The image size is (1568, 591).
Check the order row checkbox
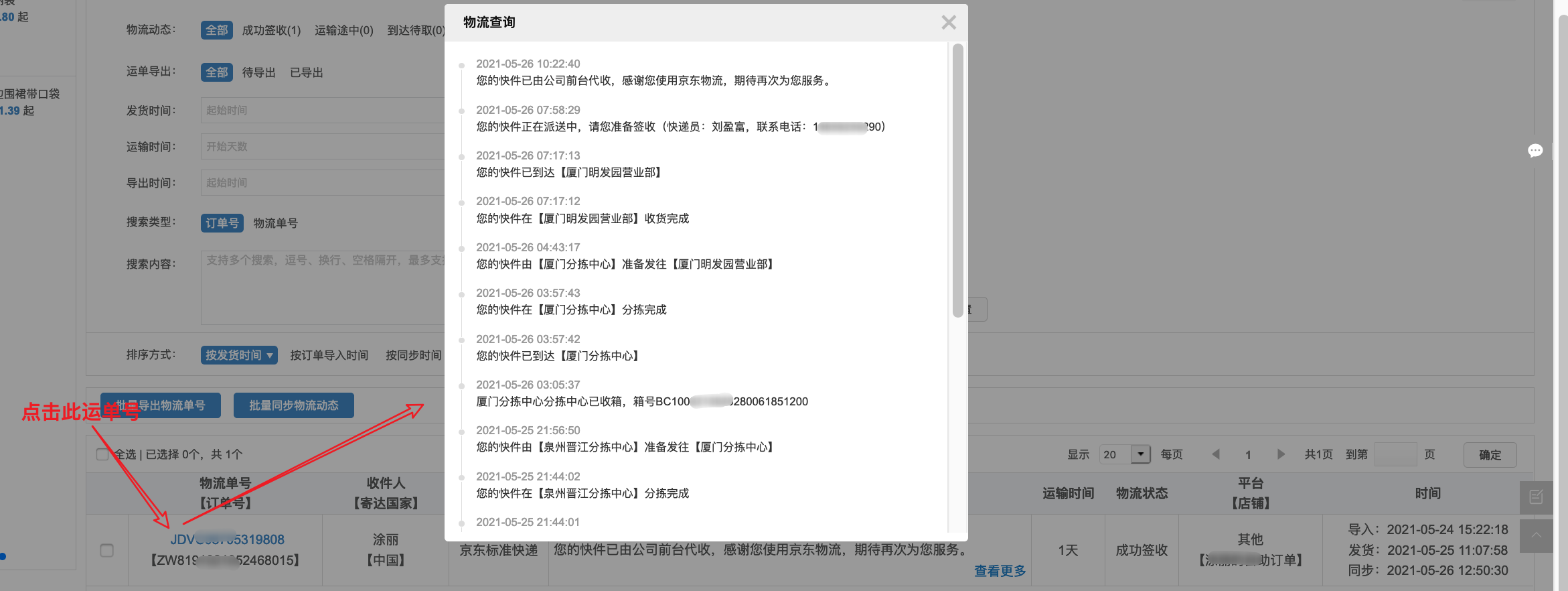pyautogui.click(x=106, y=550)
